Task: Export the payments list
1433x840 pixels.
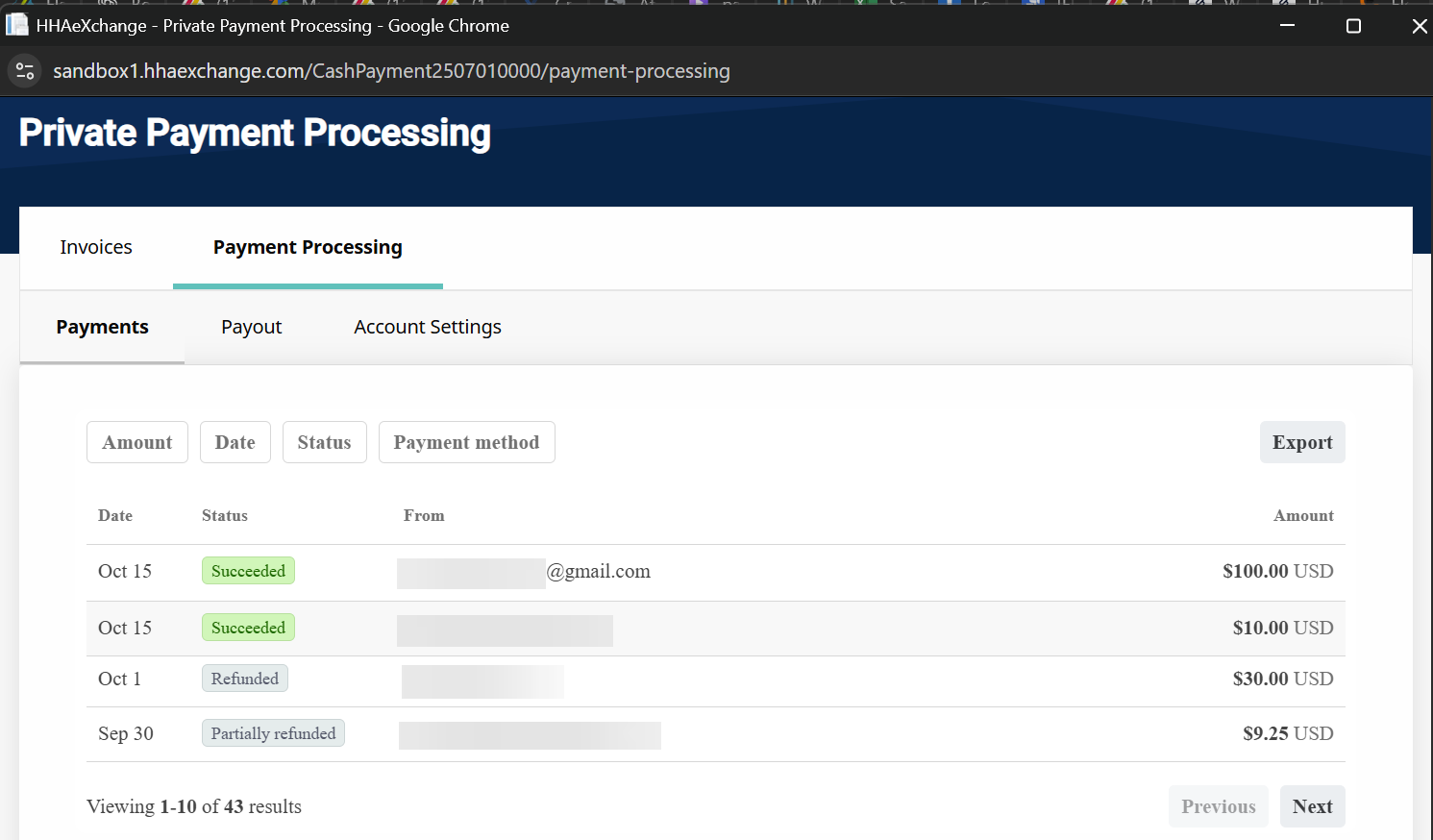Action: click(x=1301, y=442)
